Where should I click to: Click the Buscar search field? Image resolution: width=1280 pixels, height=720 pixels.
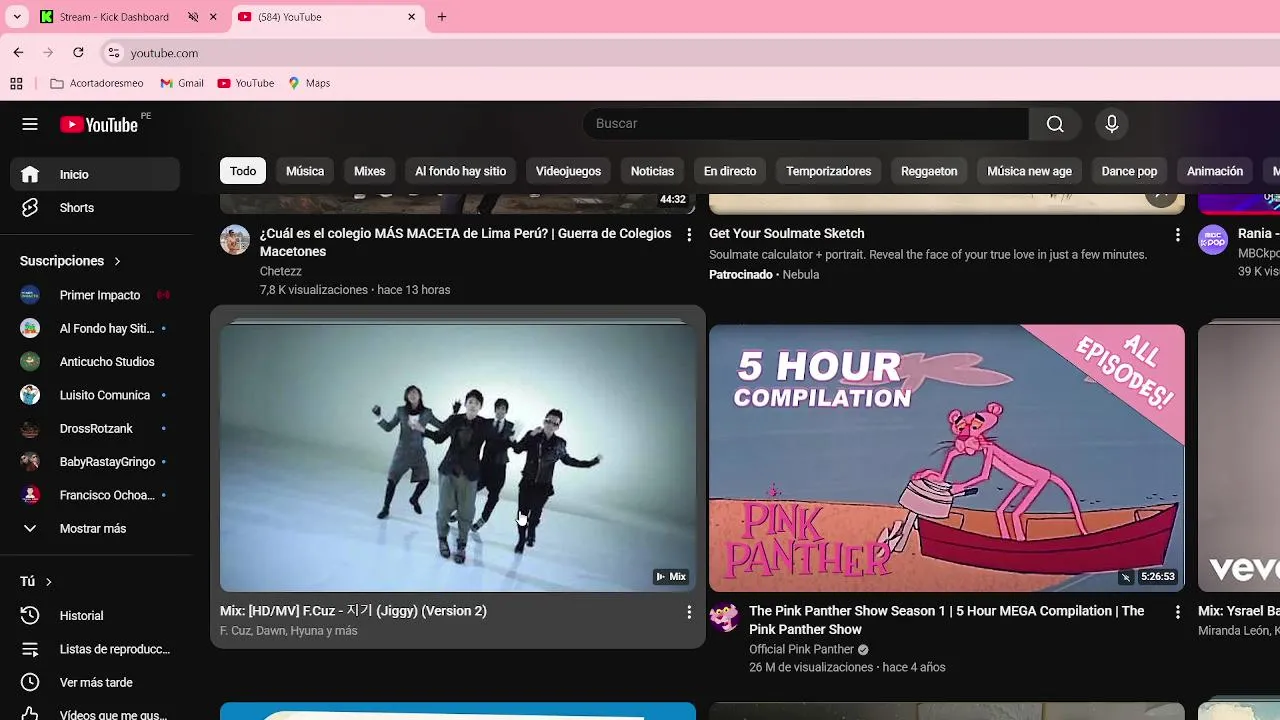click(x=805, y=124)
